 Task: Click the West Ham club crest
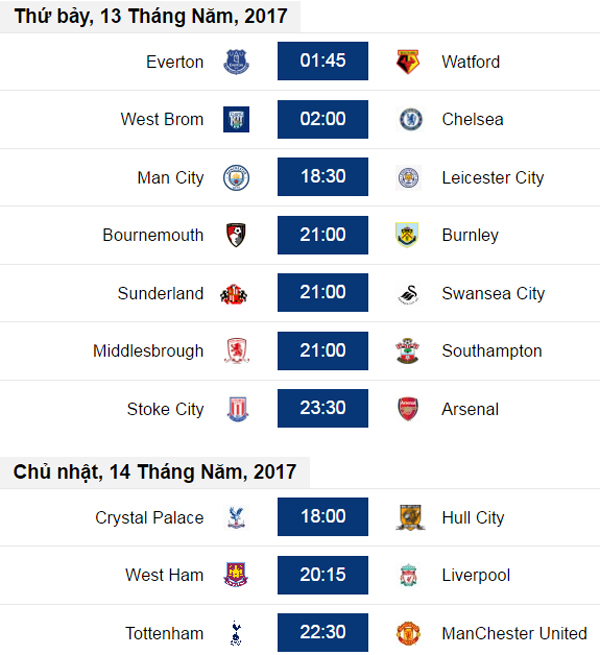[x=236, y=575]
